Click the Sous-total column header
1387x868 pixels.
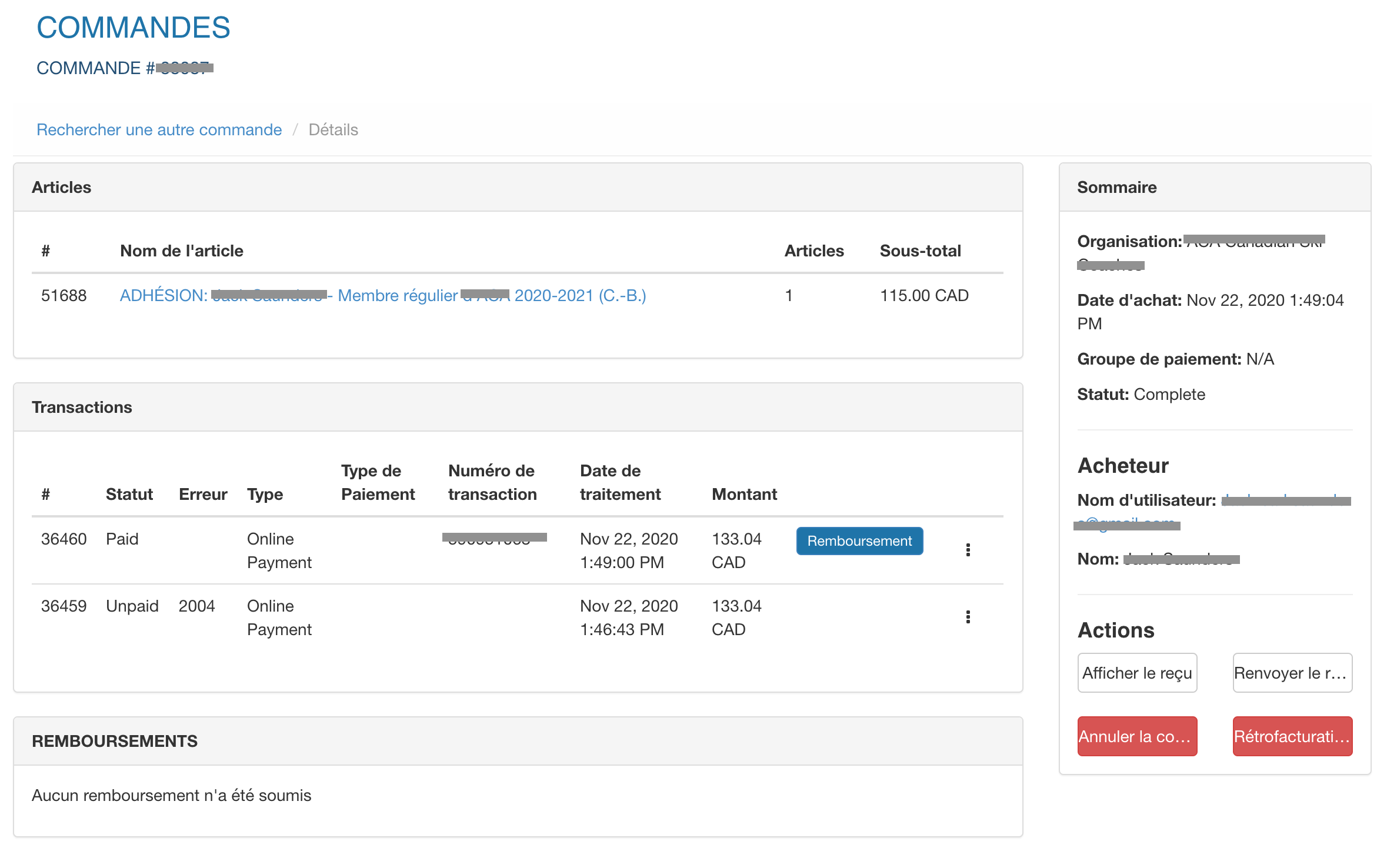coord(920,251)
